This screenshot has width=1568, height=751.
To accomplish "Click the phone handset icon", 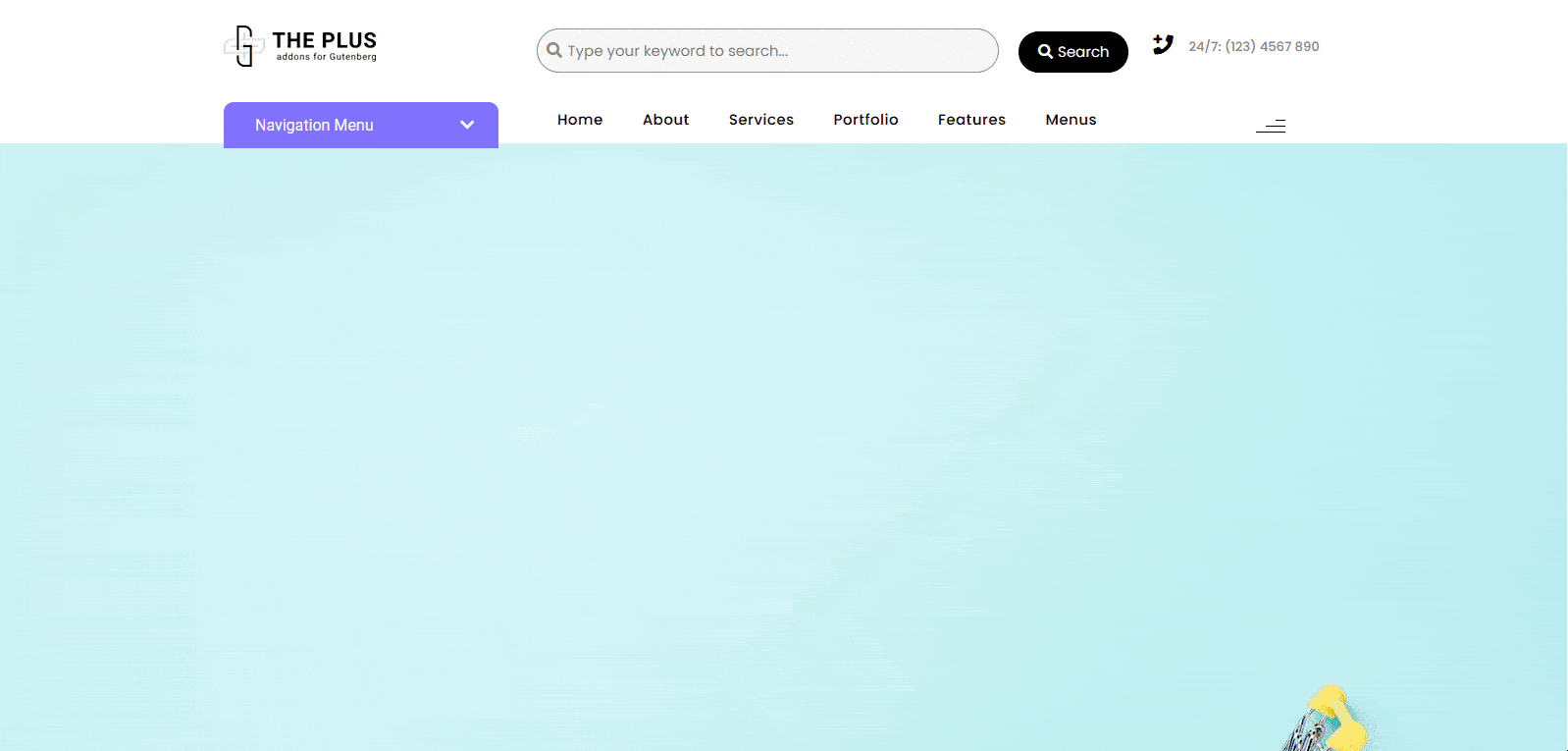I will (1163, 44).
